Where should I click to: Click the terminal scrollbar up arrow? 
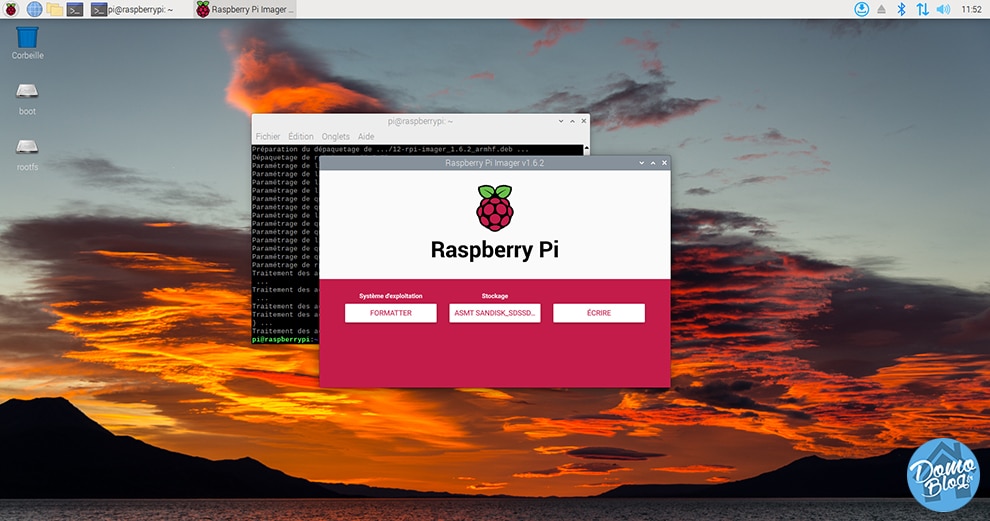587,149
